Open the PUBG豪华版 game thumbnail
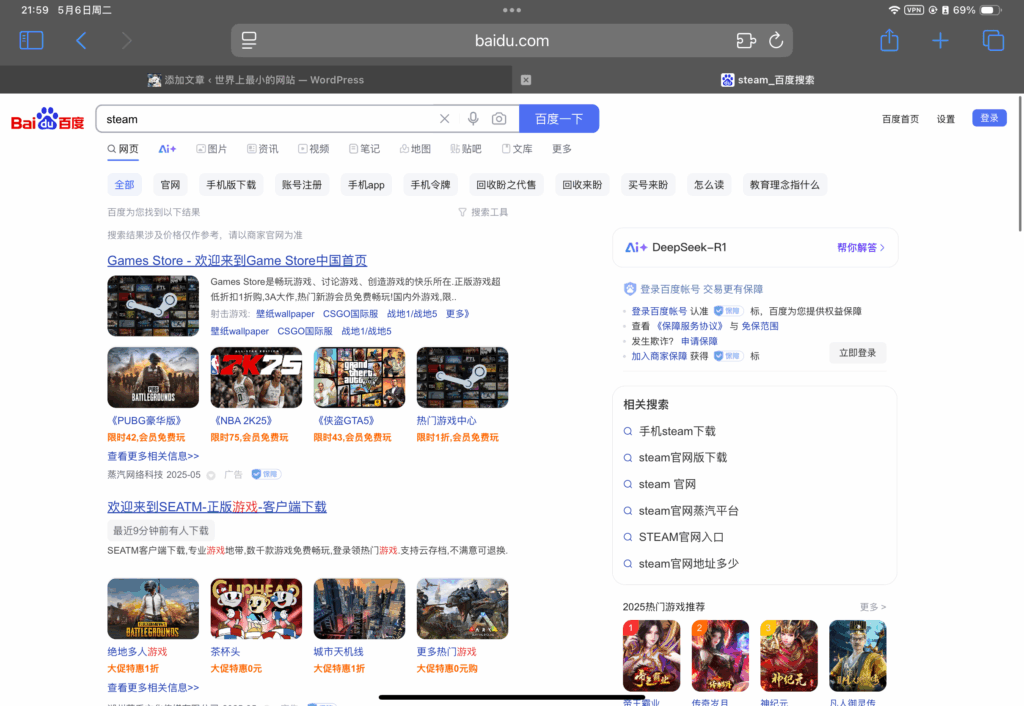 (153, 377)
